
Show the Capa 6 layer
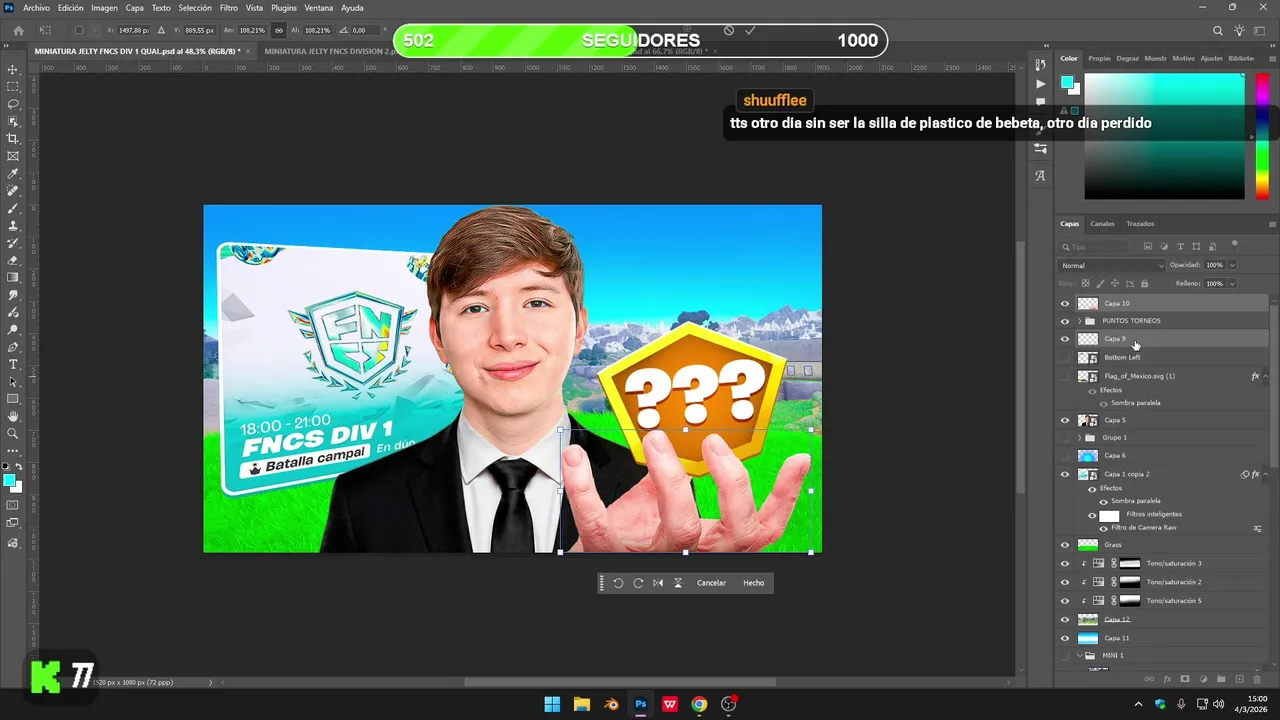[x=1065, y=456]
